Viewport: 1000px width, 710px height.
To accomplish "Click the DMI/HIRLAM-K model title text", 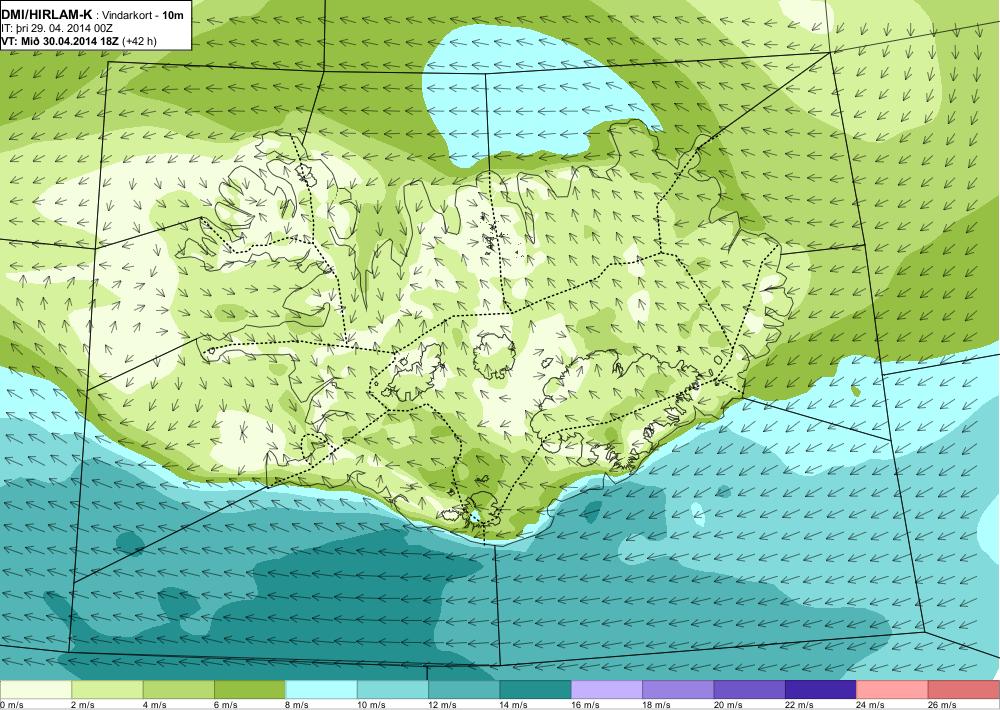I will 45,15.
